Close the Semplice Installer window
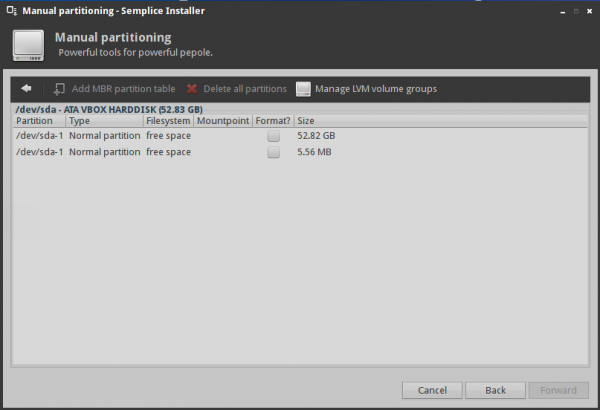 coord(589,11)
